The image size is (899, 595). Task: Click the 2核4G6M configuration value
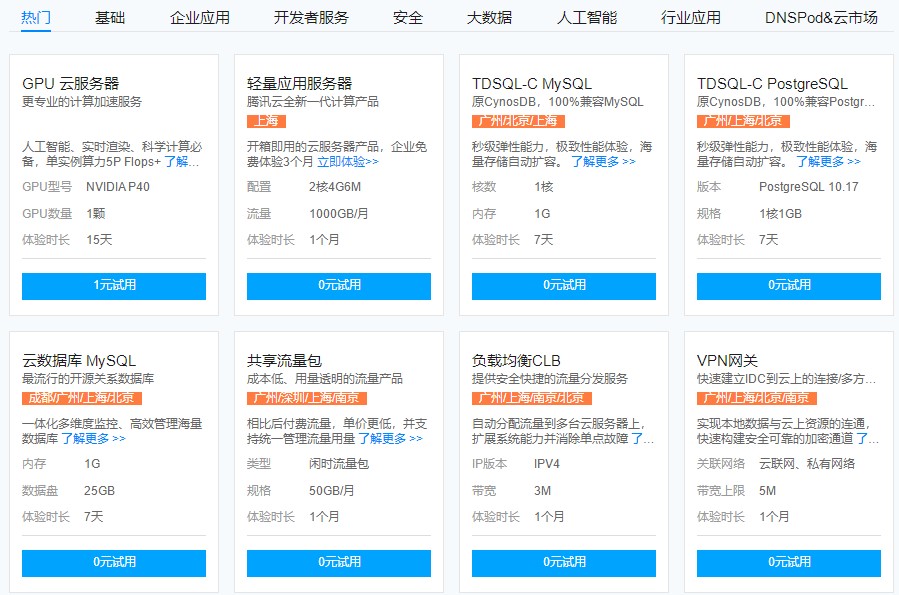click(x=335, y=187)
